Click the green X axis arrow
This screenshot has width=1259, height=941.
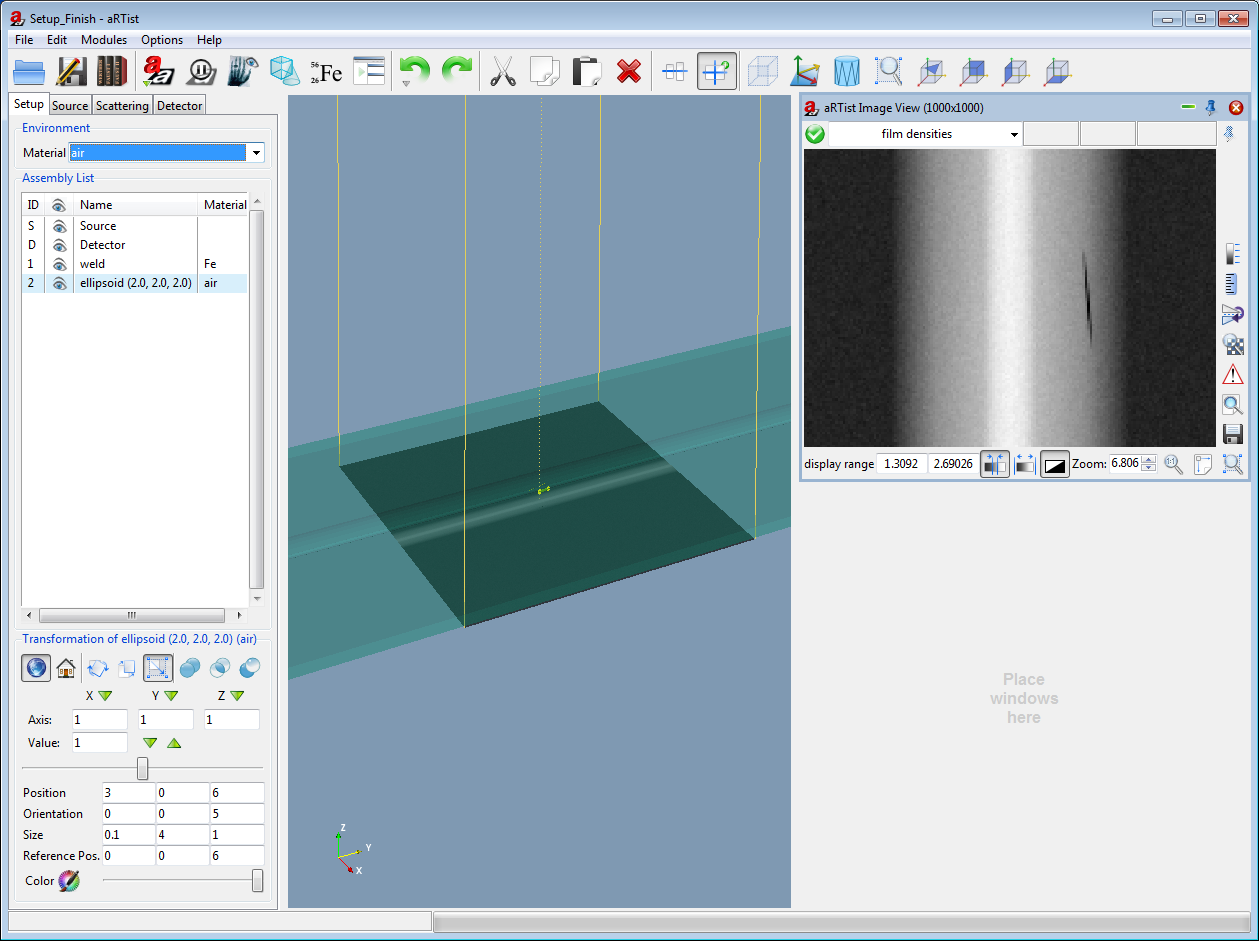pyautogui.click(x=105, y=696)
